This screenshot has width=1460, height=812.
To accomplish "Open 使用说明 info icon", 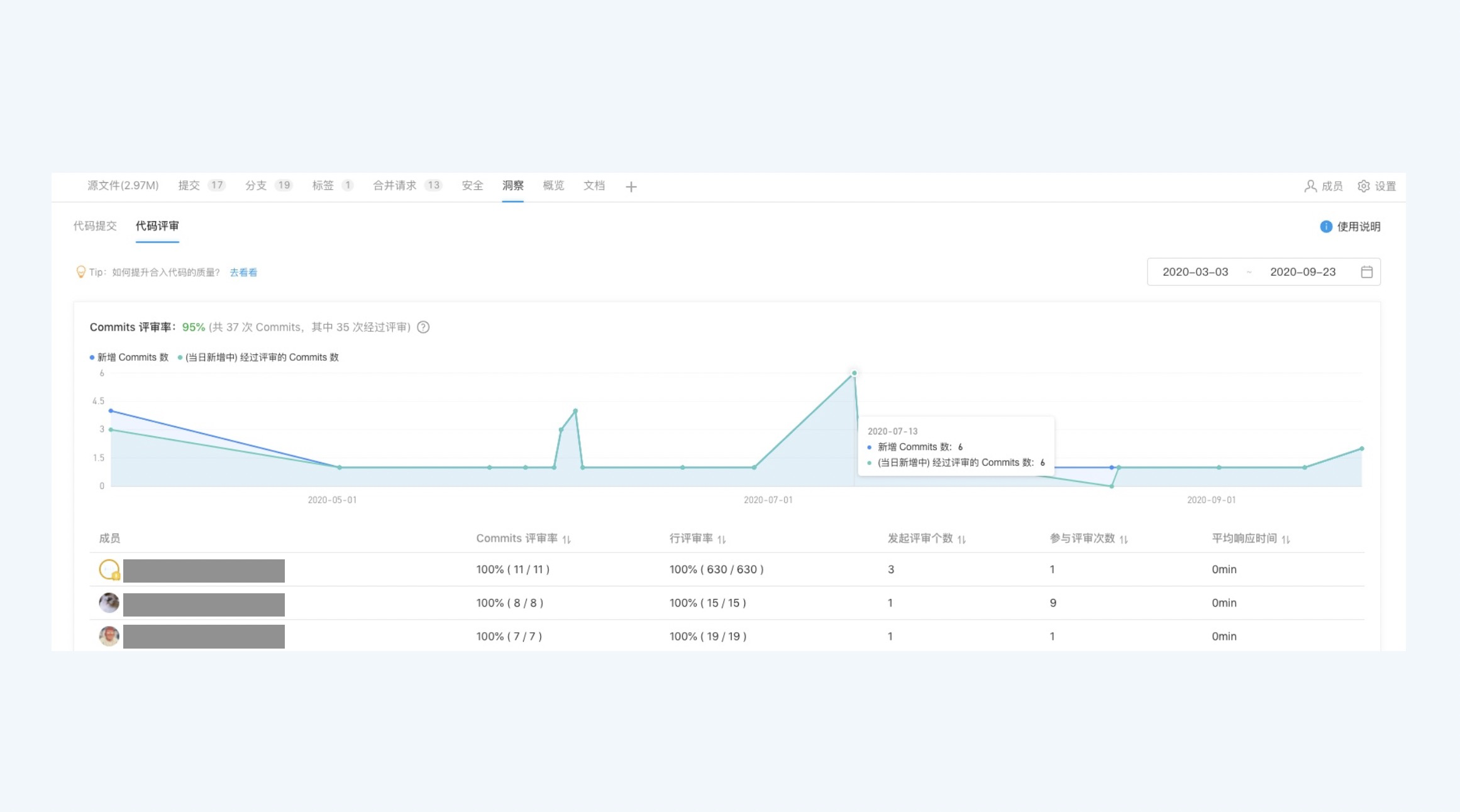I will click(1325, 227).
